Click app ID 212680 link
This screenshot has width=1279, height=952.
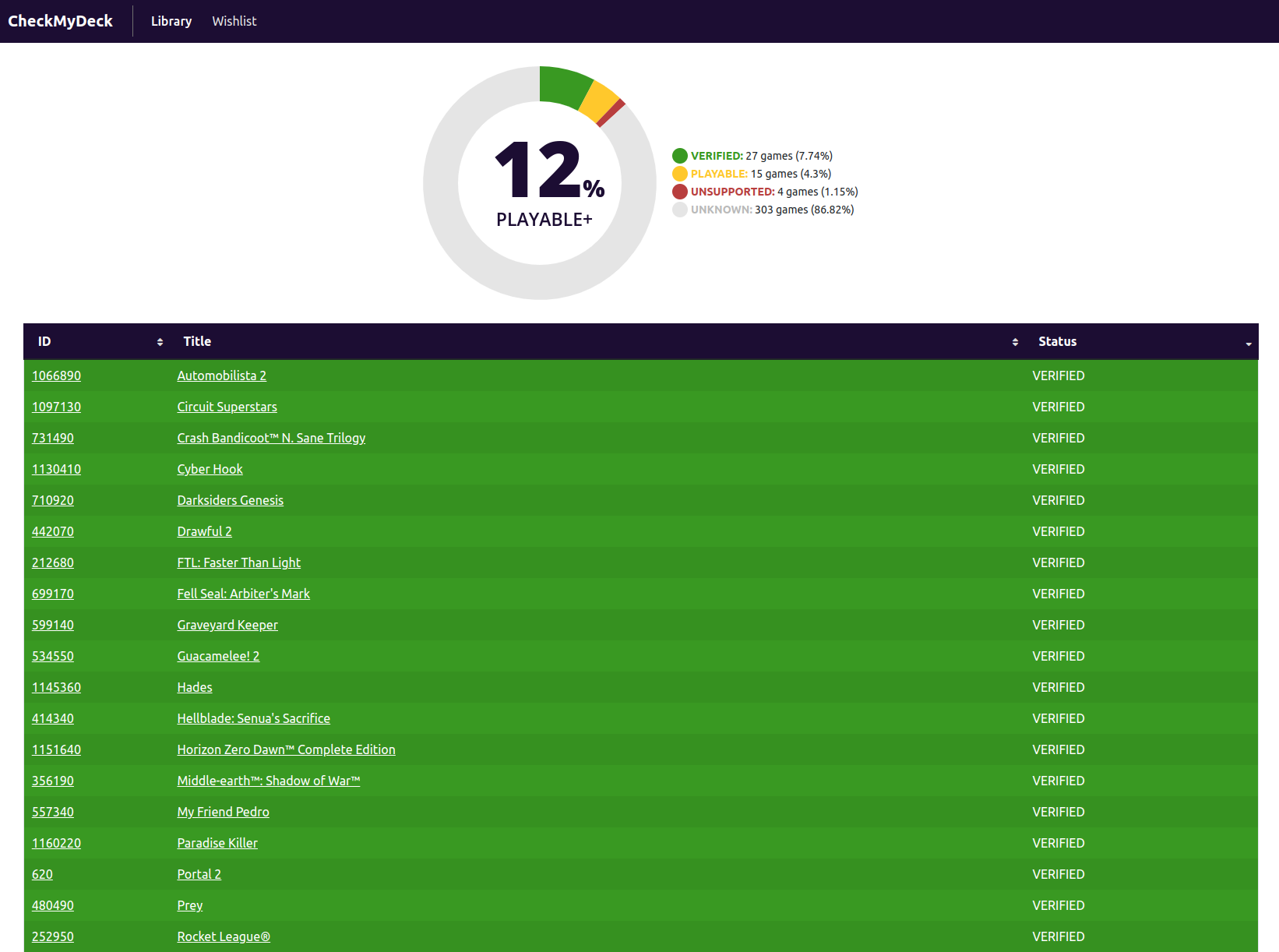pos(53,562)
